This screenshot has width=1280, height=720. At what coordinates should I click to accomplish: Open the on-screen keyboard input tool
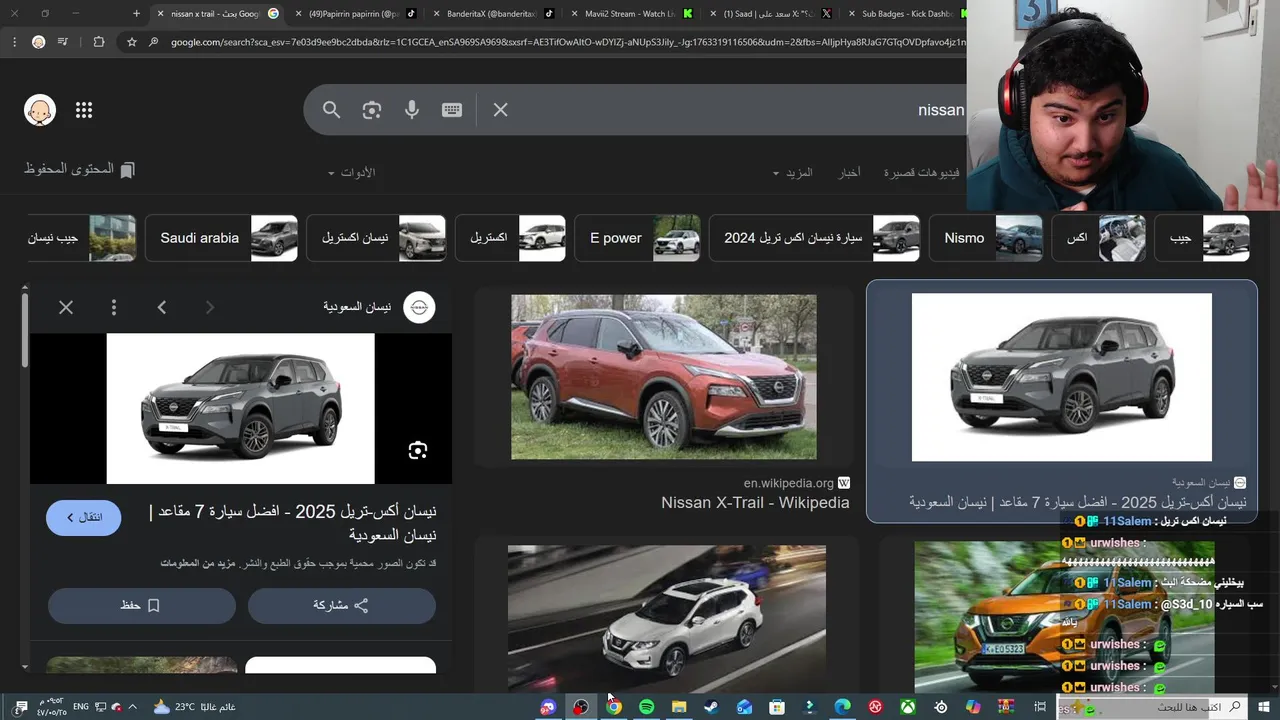coord(452,110)
